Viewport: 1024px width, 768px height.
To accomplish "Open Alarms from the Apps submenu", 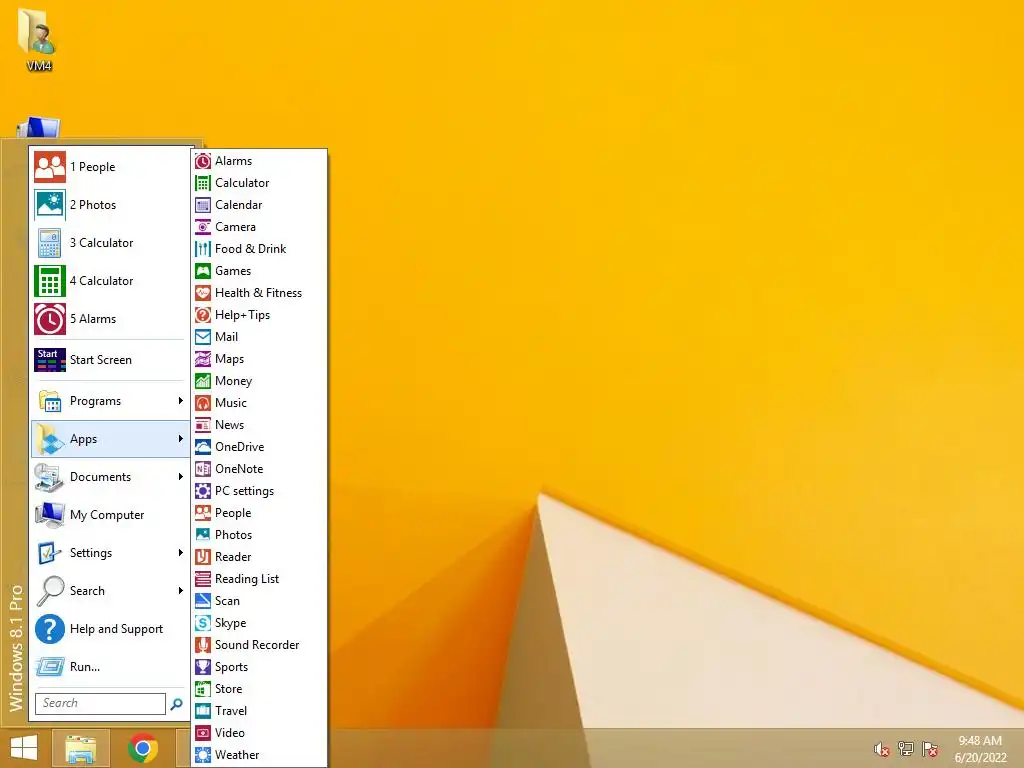I will click(x=259, y=161).
